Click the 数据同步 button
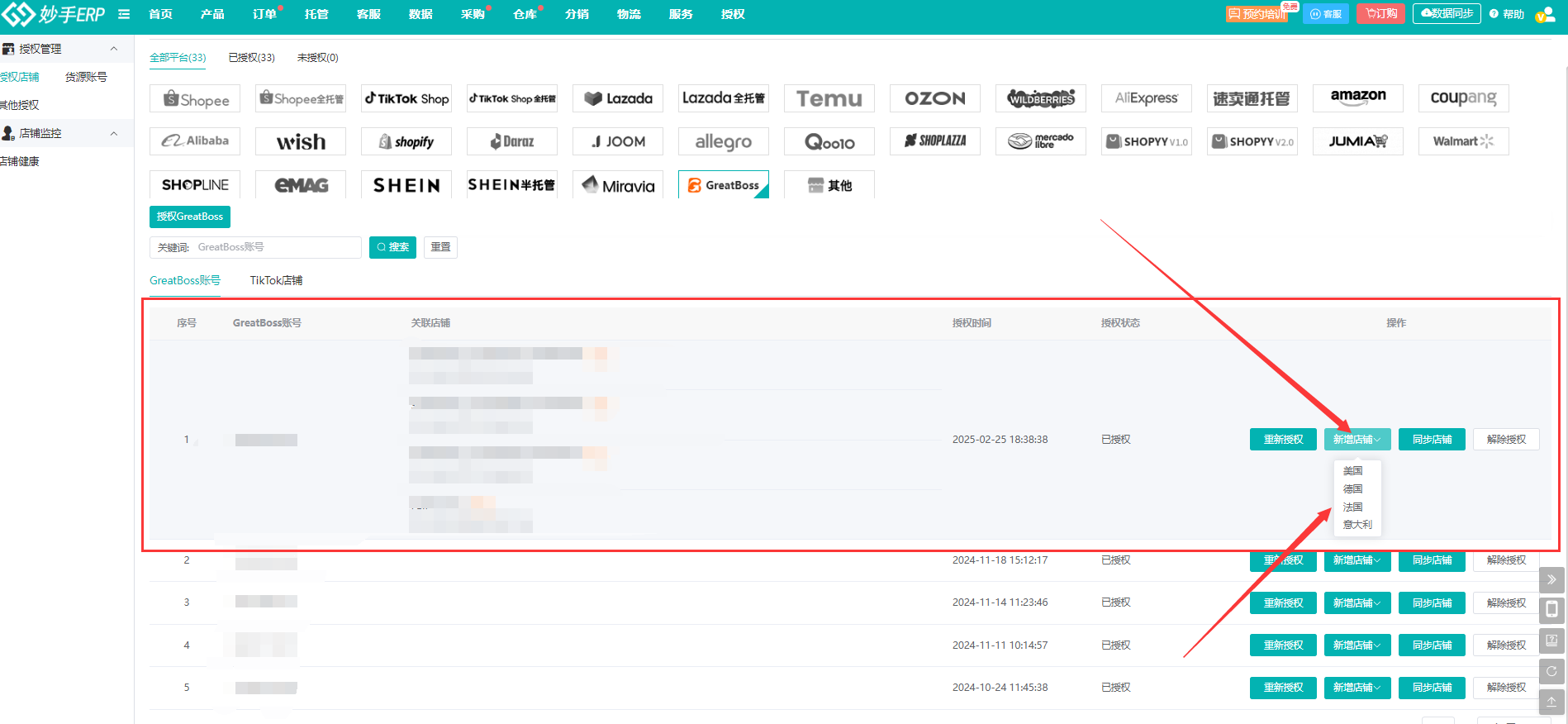Viewport: 1568px width, 724px height. coord(1447,14)
